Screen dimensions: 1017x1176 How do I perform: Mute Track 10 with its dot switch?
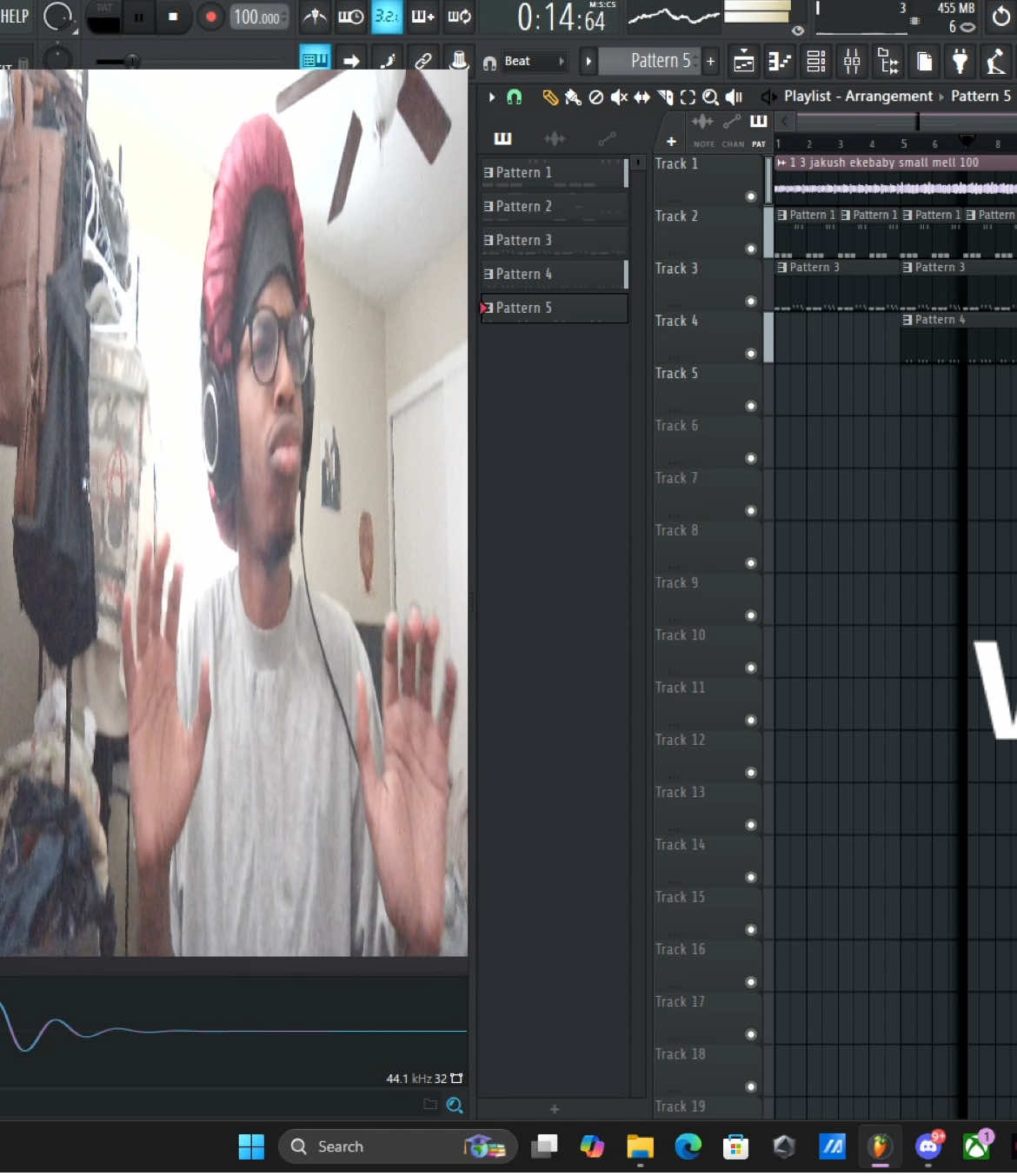[751, 668]
